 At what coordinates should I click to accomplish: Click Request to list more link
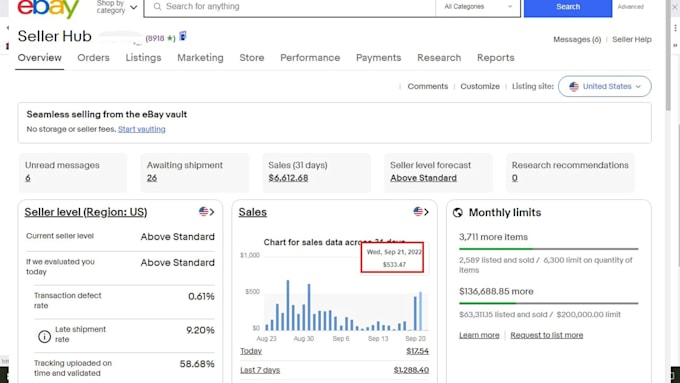pyautogui.click(x=546, y=335)
